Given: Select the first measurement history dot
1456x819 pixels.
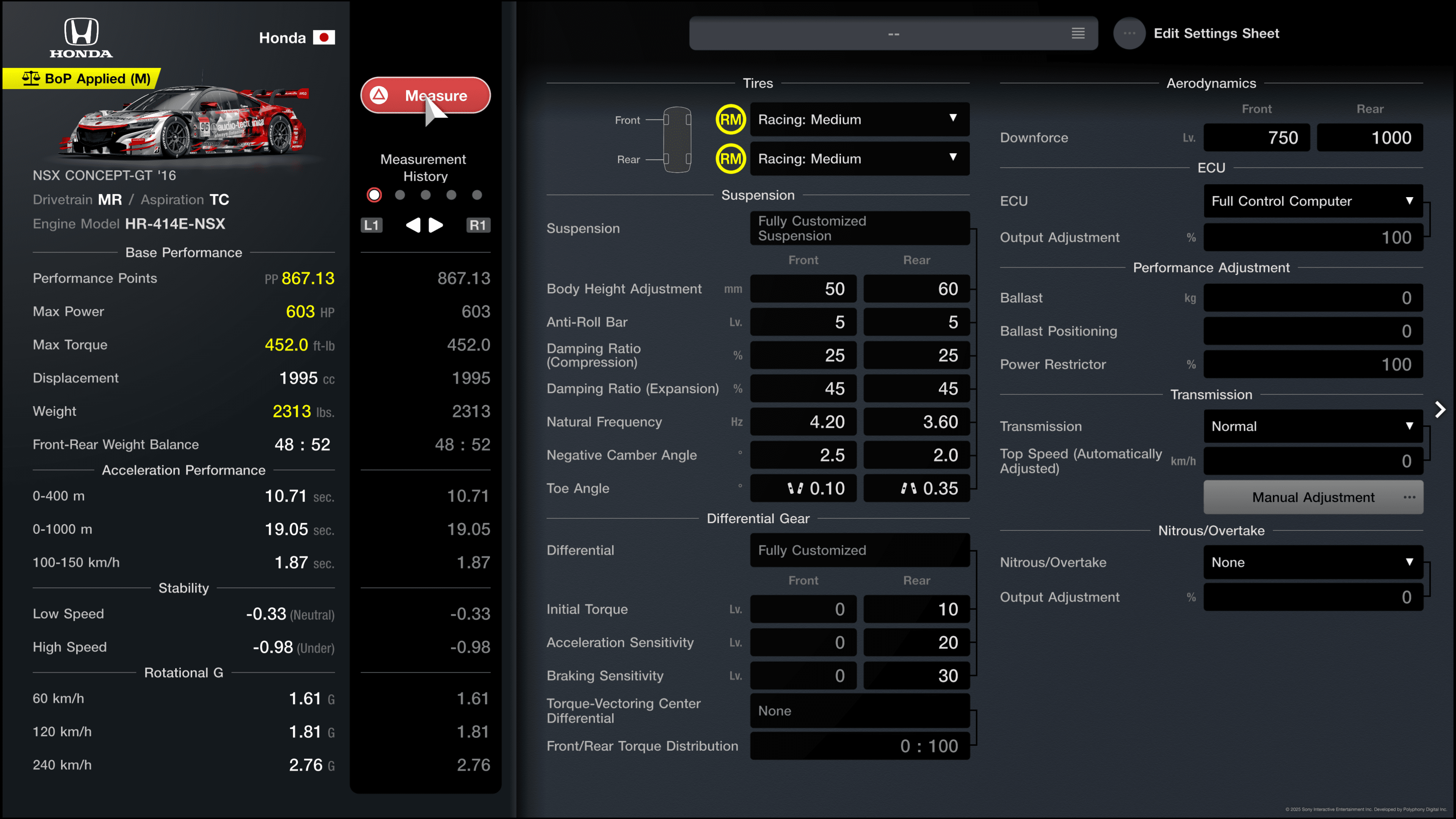Looking at the screenshot, I should [x=374, y=195].
